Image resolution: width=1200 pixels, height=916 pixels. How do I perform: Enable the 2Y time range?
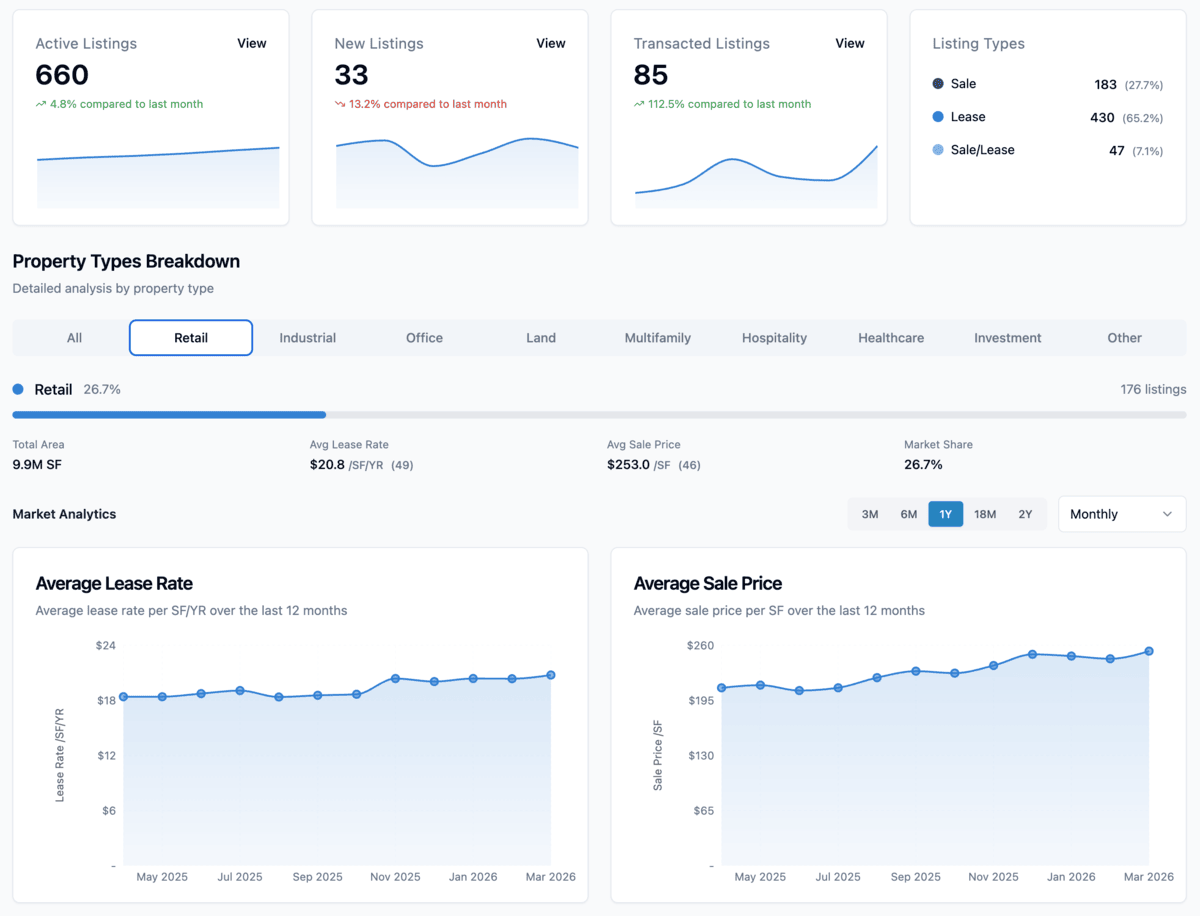pyautogui.click(x=1025, y=513)
